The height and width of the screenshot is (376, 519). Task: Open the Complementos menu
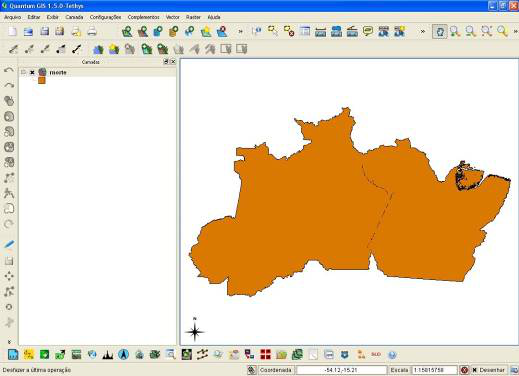(x=143, y=17)
